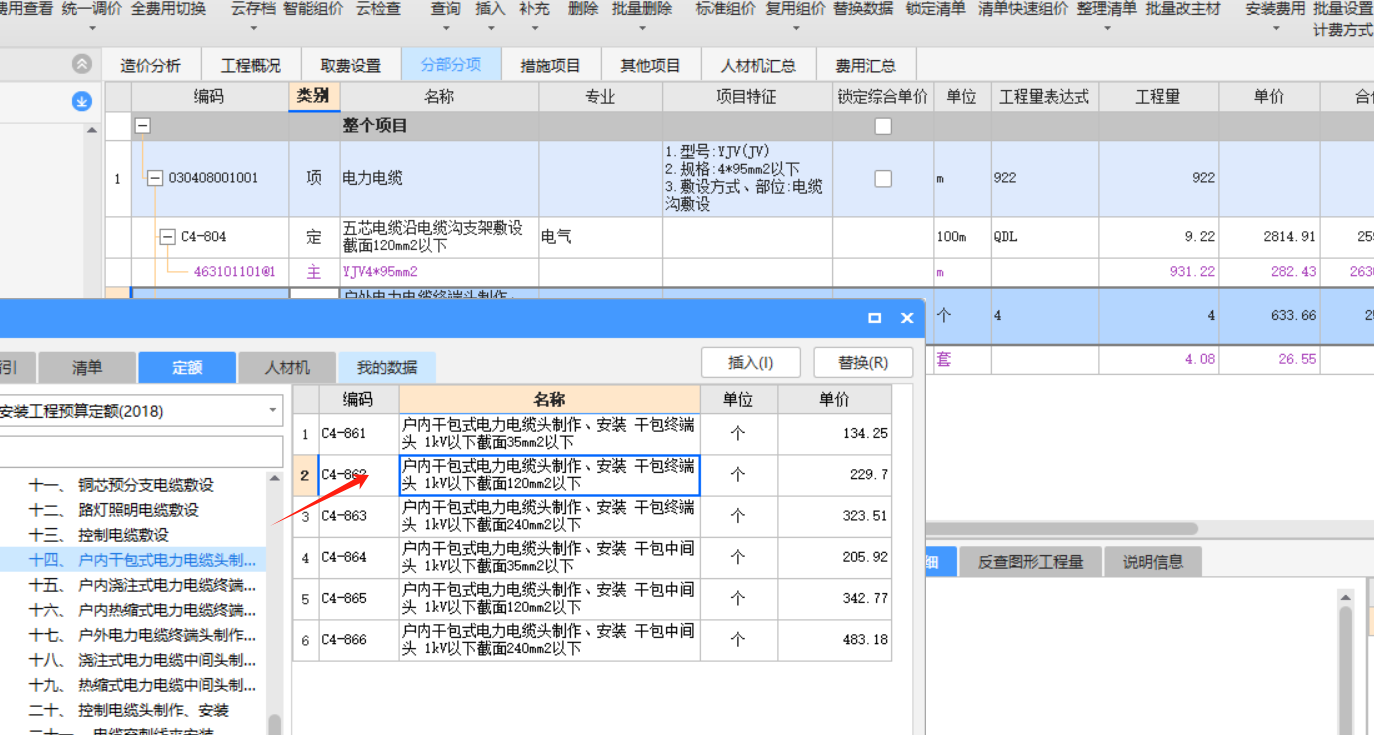Open 我的数据 tab in lookup dialog

click(x=387, y=367)
